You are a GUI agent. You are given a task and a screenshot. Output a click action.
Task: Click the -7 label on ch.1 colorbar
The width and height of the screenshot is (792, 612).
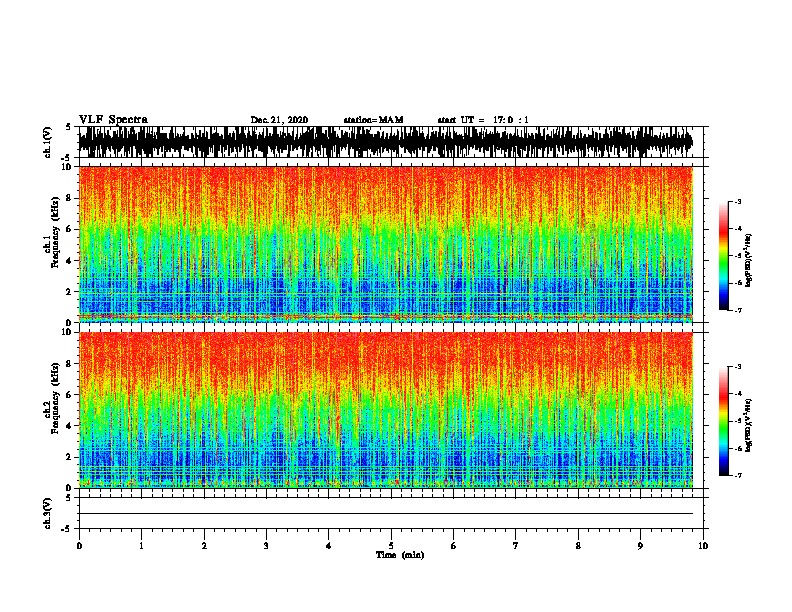point(737,310)
